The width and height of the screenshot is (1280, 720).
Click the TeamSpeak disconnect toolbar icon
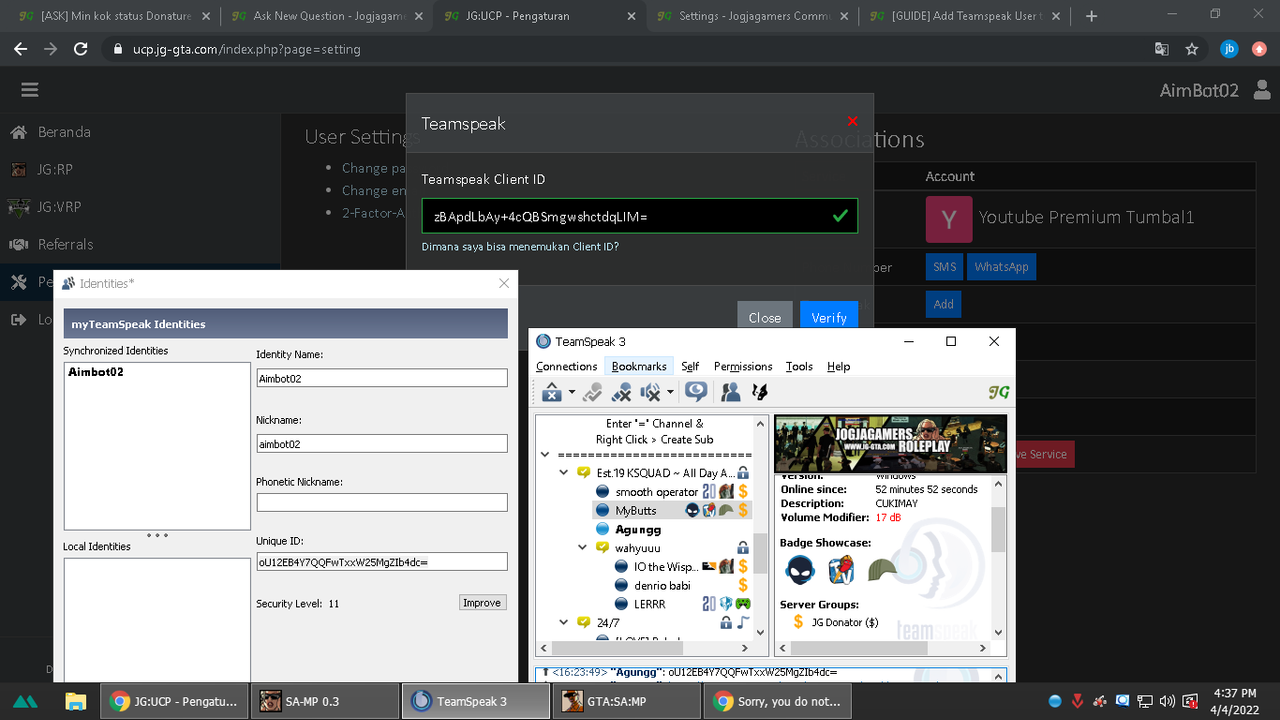(551, 393)
